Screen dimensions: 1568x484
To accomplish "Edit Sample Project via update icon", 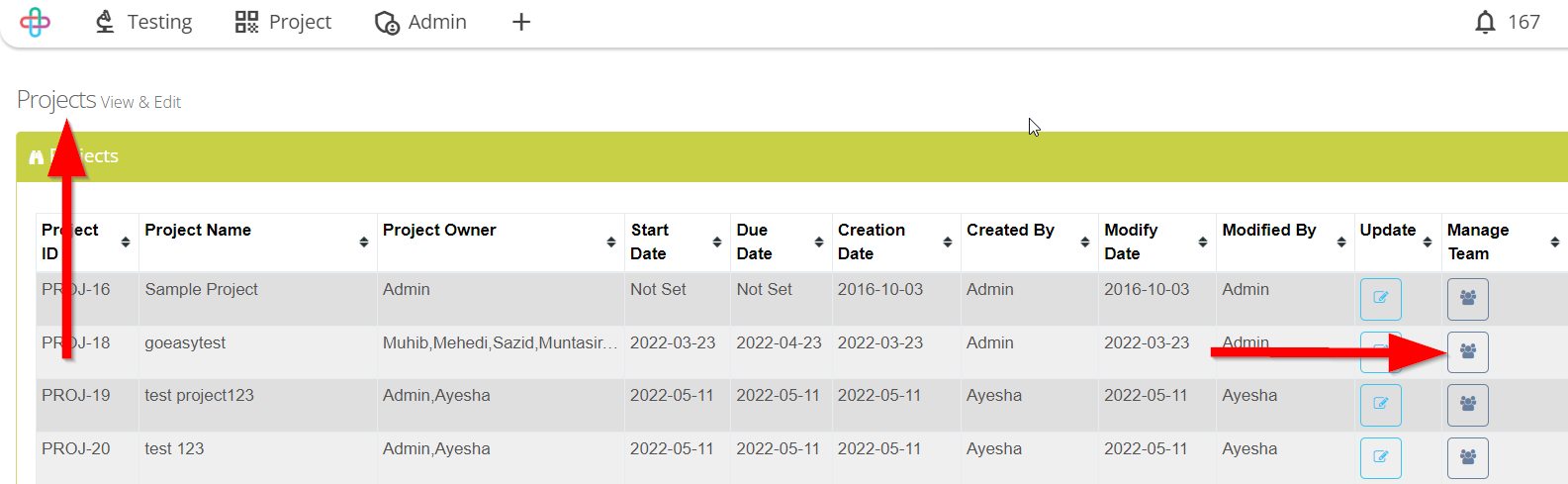I will [1380, 299].
